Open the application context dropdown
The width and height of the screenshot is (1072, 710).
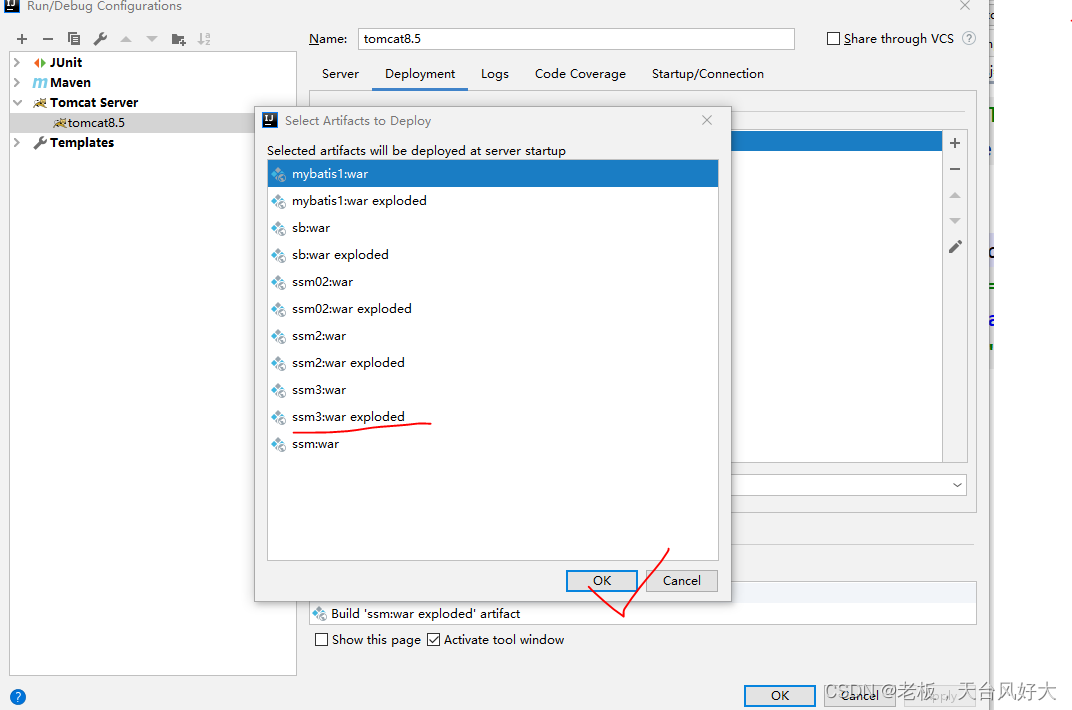coord(957,485)
